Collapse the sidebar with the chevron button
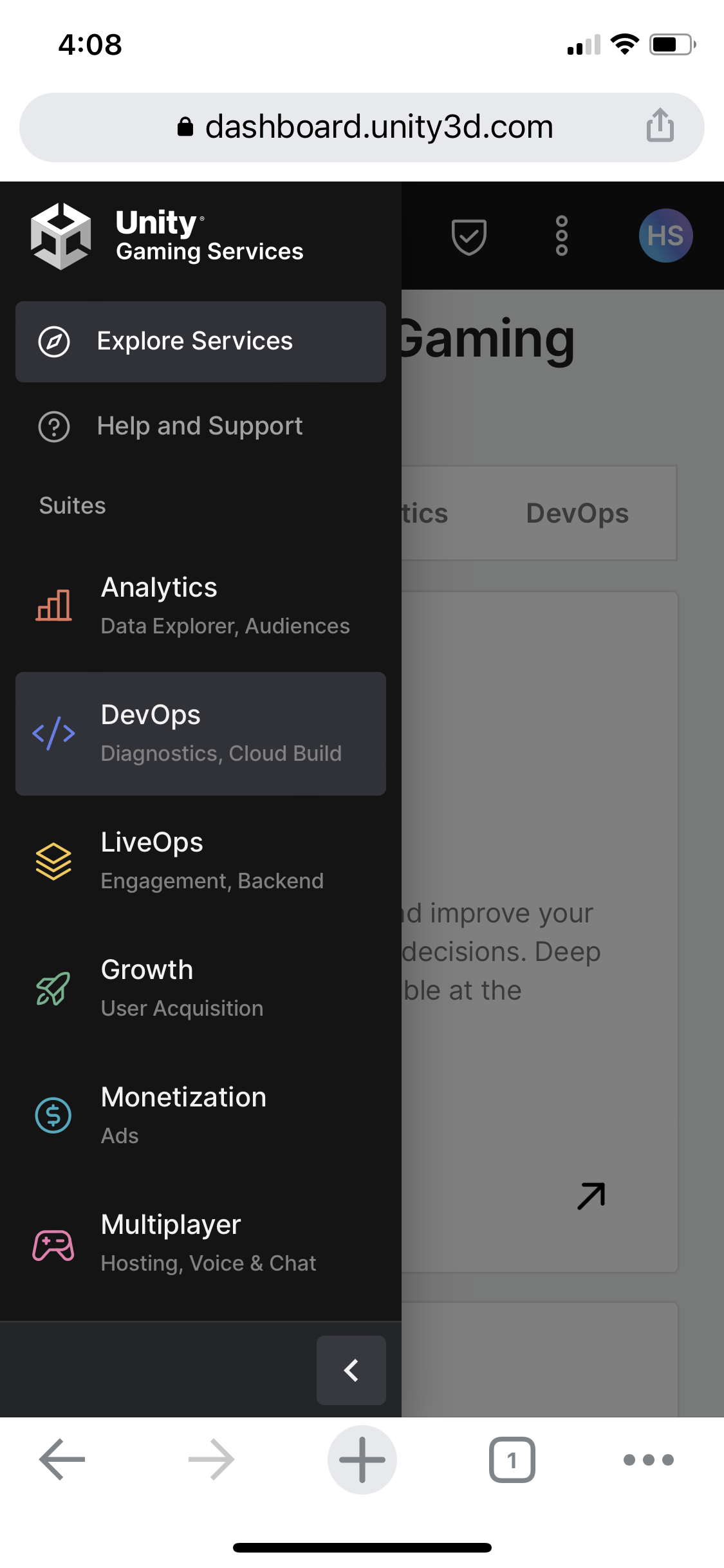The width and height of the screenshot is (724, 1568). tap(351, 1370)
